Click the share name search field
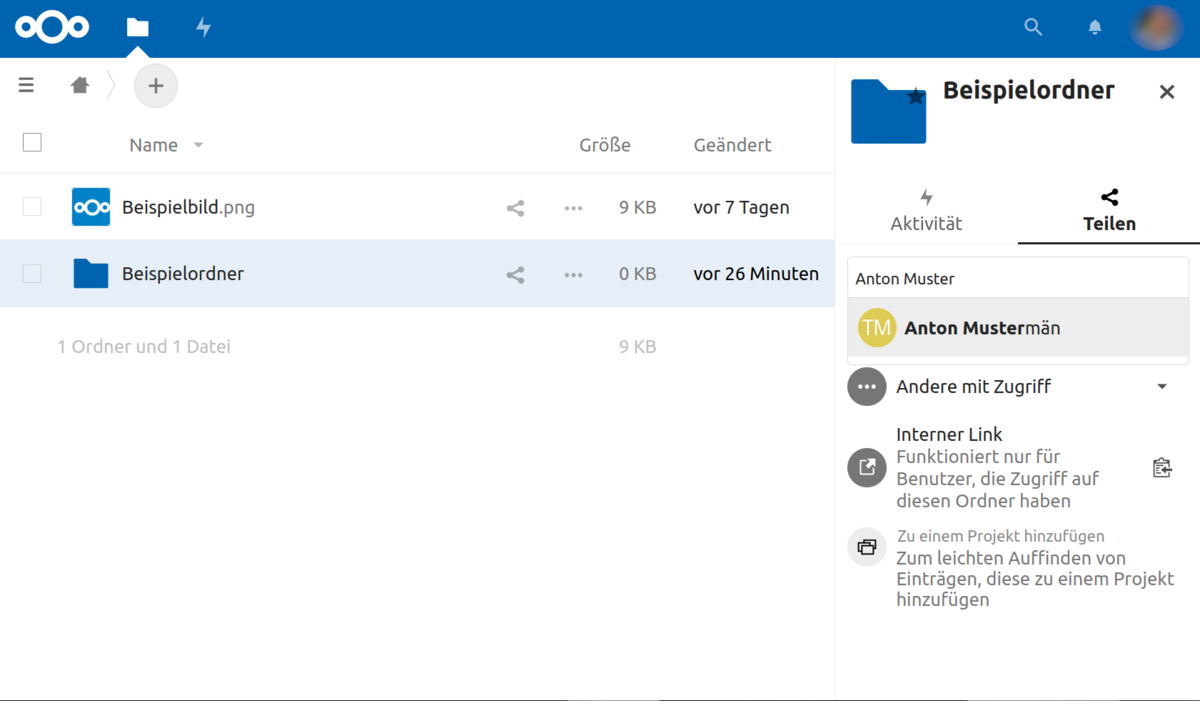1200x701 pixels. (1018, 279)
